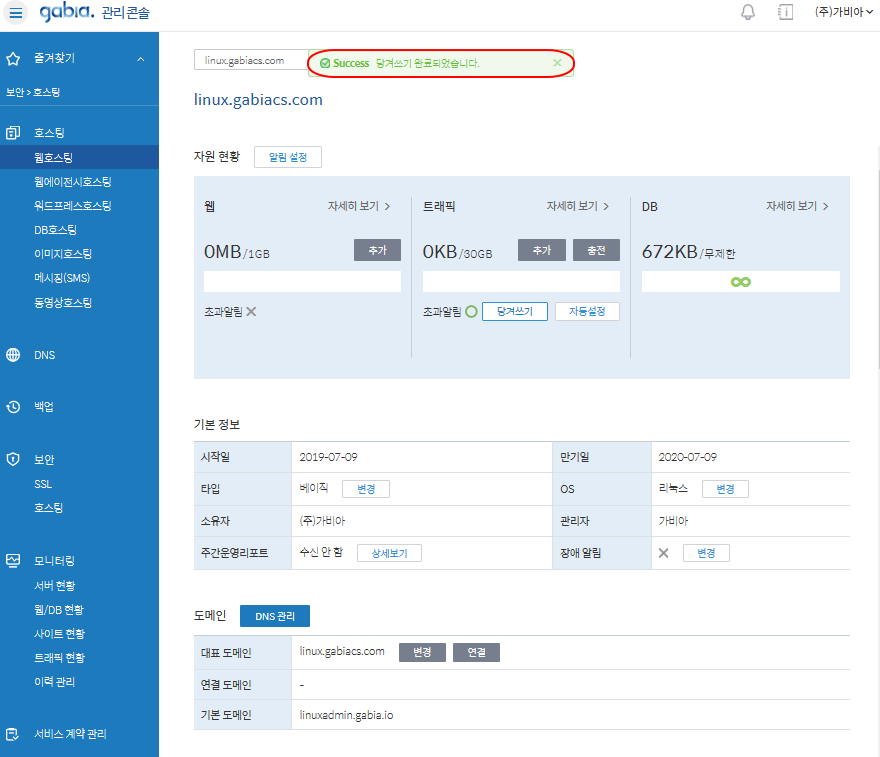Click the linux.gabiacs.com page heading
Screen dimensions: 880x757
(x=258, y=100)
